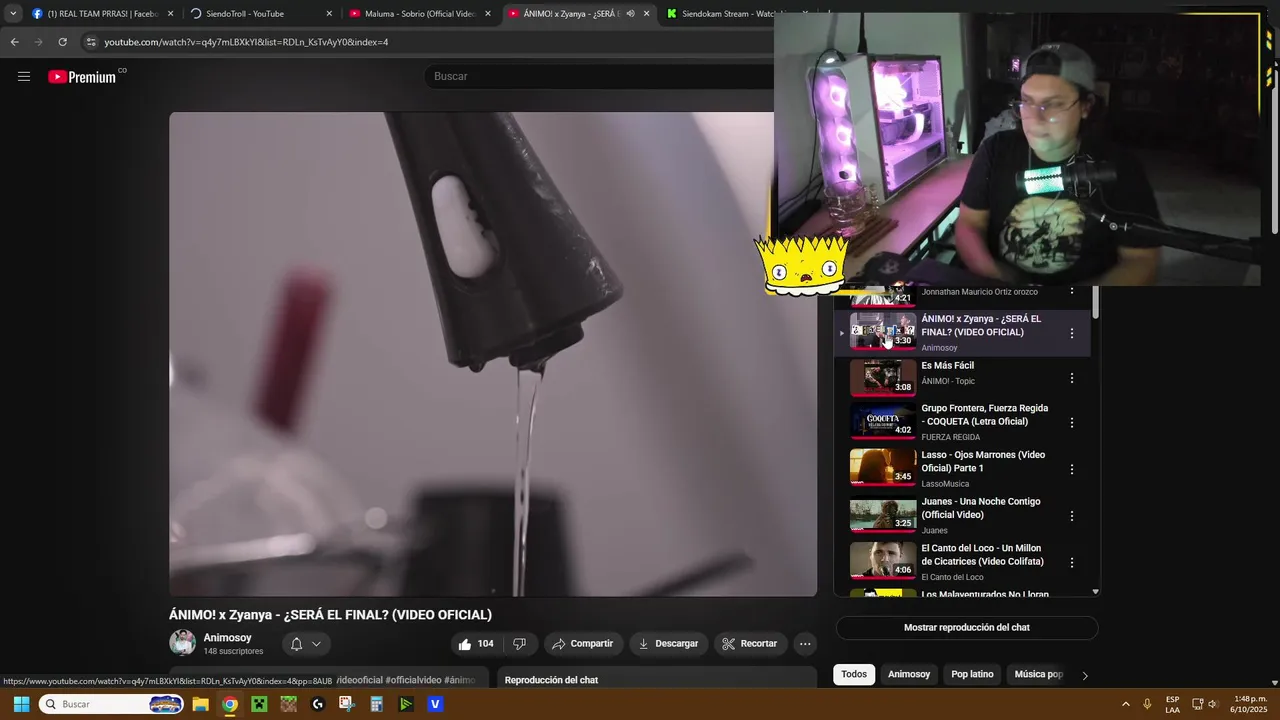Launch Minecraft creeper icon on taskbar
Image resolution: width=1280 pixels, height=720 pixels.
pyautogui.click(x=259, y=704)
